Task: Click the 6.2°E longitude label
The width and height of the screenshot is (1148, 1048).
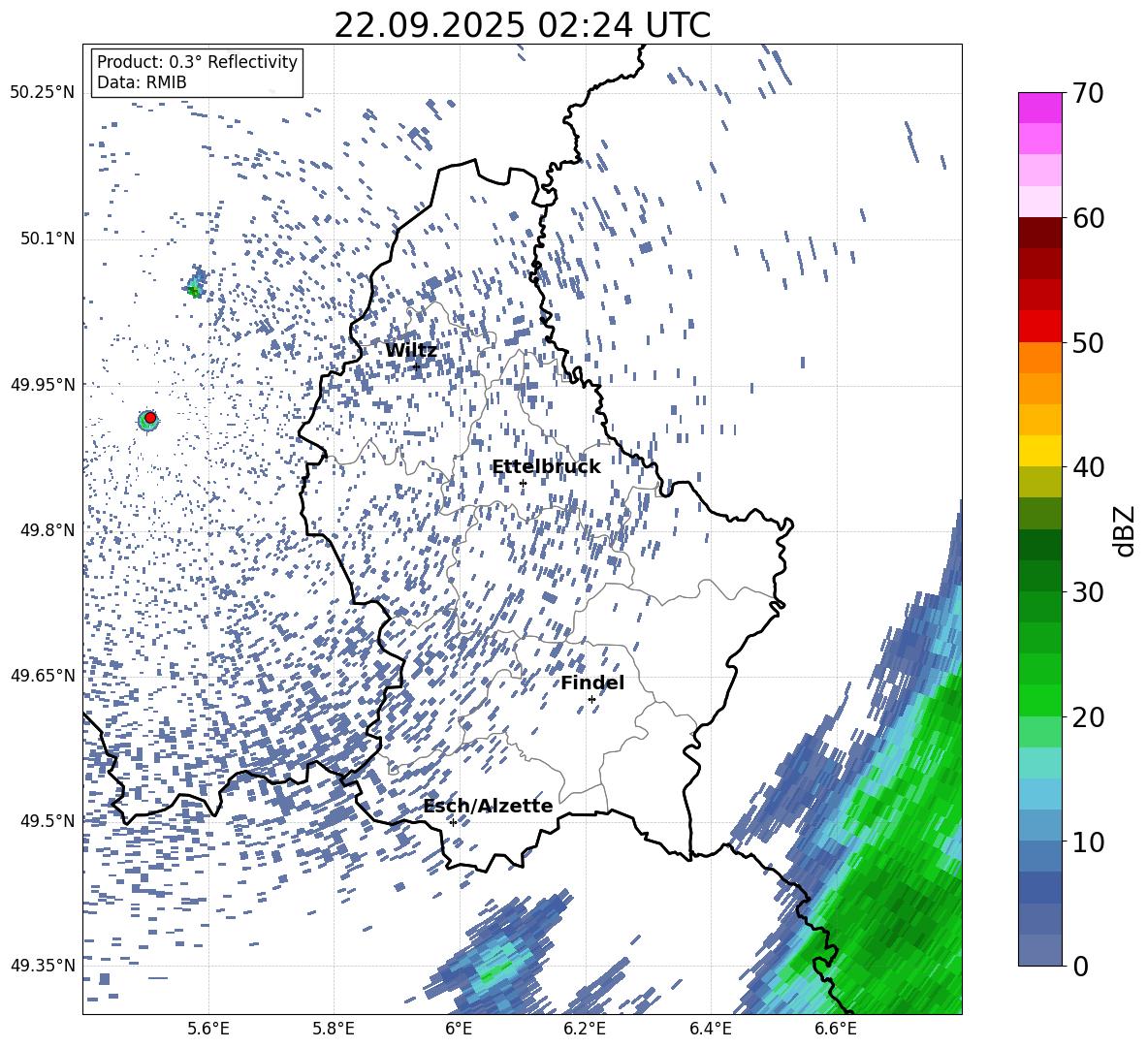Action: tap(585, 1029)
